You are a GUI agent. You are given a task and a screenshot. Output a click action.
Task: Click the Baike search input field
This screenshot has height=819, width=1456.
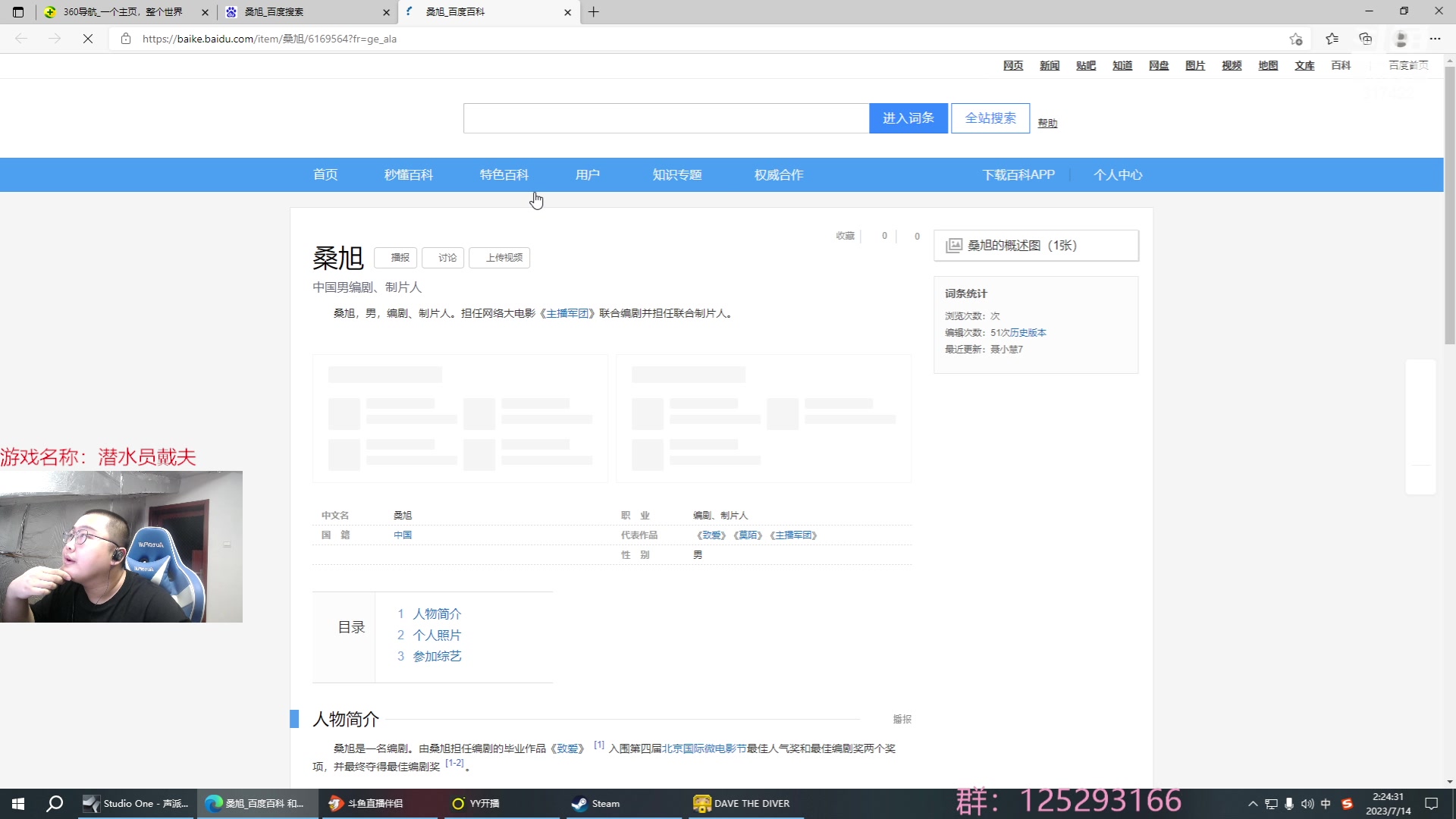(x=666, y=118)
